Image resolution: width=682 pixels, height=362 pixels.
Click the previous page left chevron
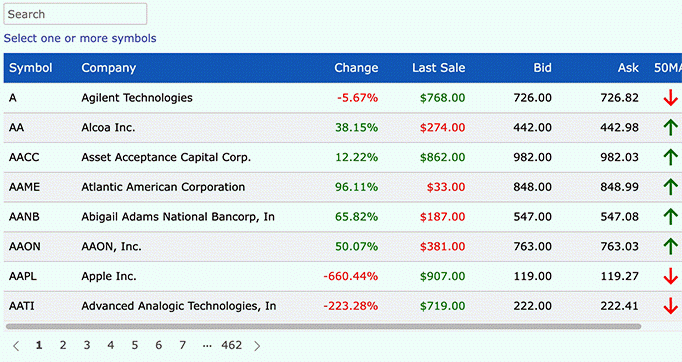tap(16, 346)
